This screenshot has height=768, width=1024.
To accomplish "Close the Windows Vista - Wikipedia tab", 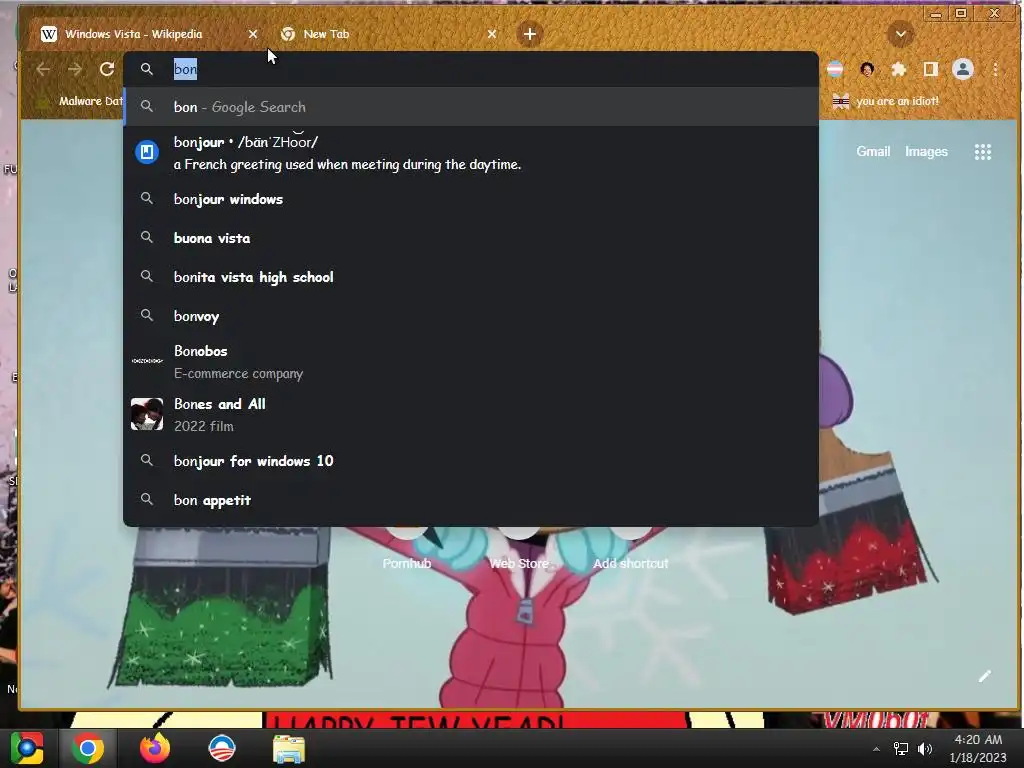I will tap(253, 34).
